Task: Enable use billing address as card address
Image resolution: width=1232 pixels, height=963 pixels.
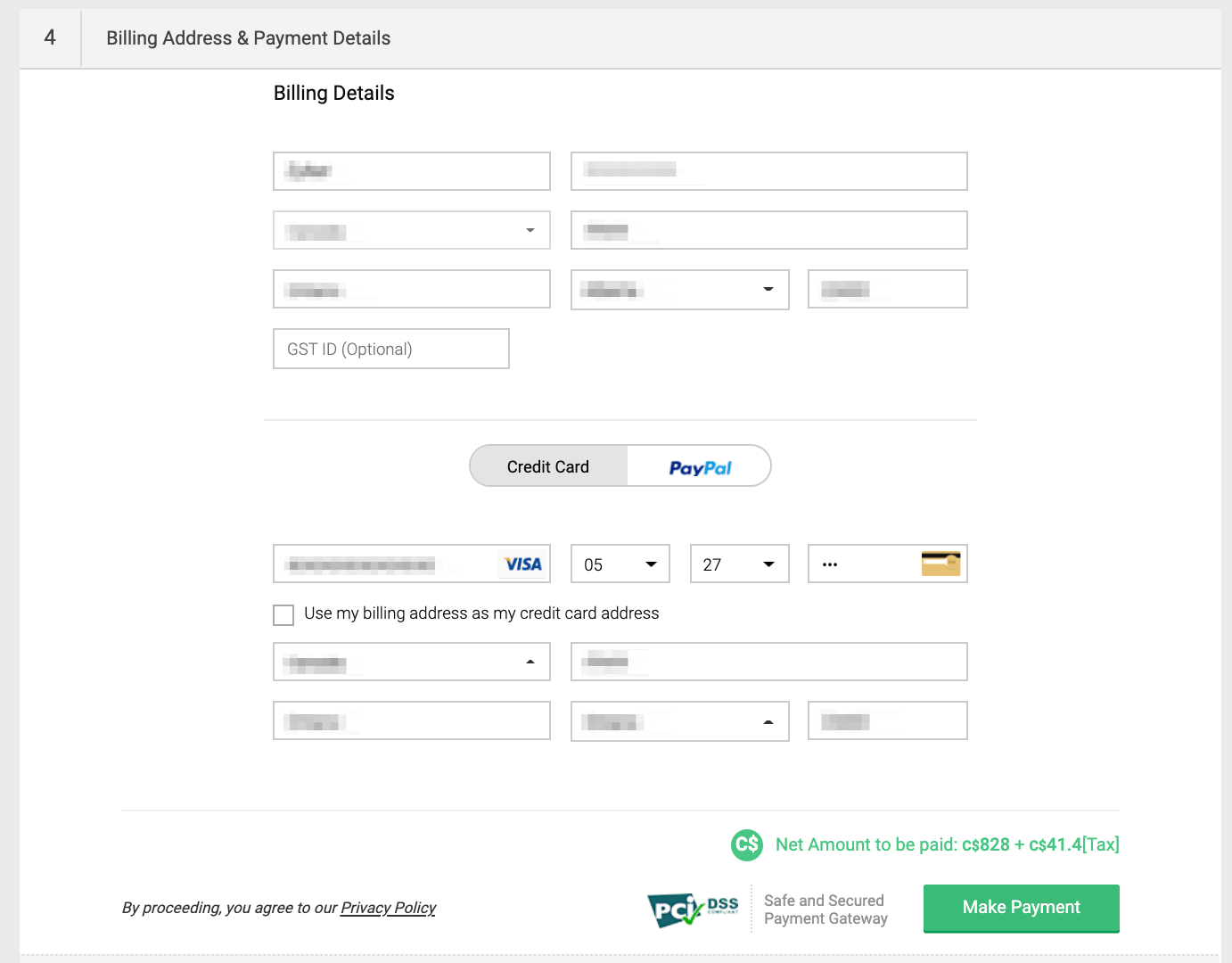Action: pyautogui.click(x=283, y=614)
